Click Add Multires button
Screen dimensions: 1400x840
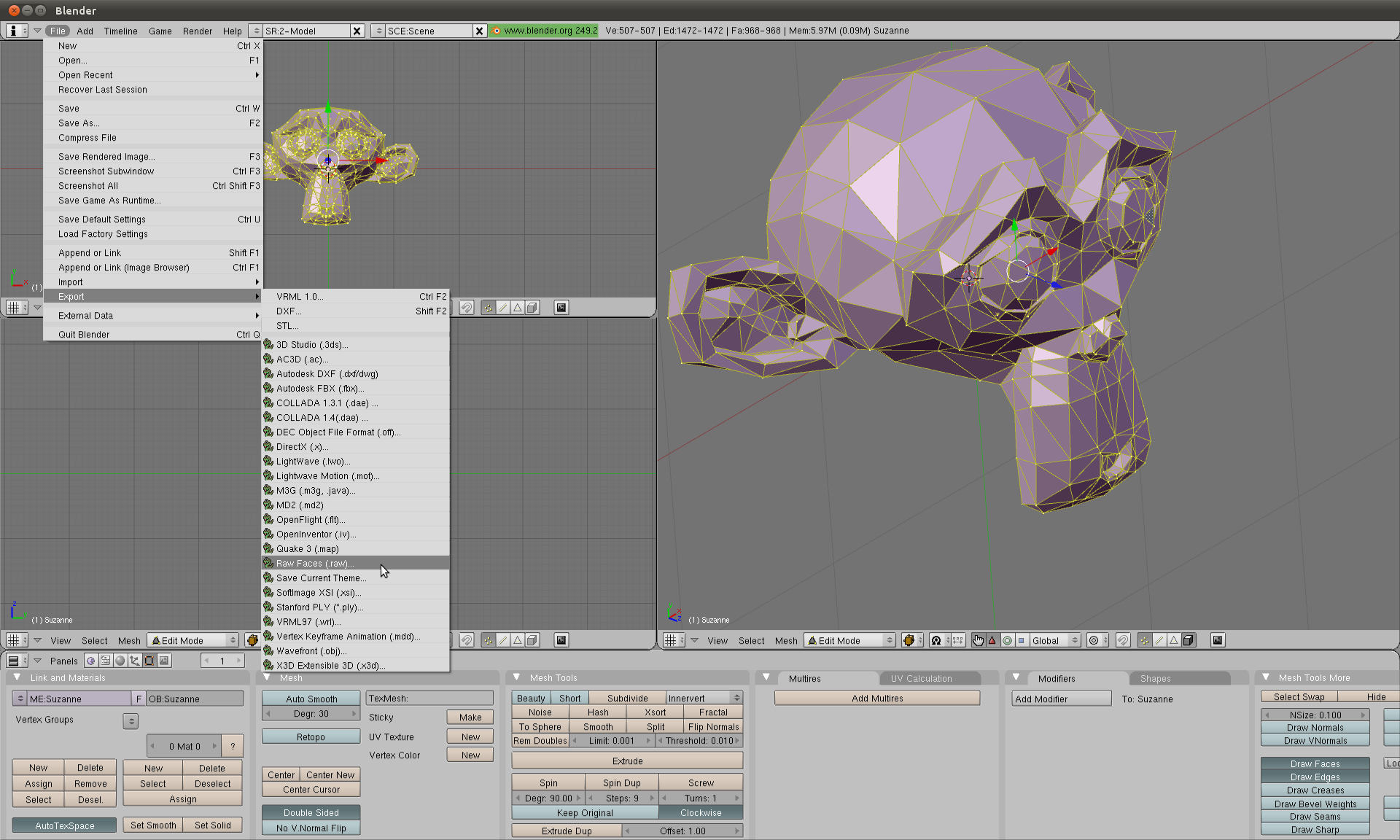pyautogui.click(x=877, y=698)
